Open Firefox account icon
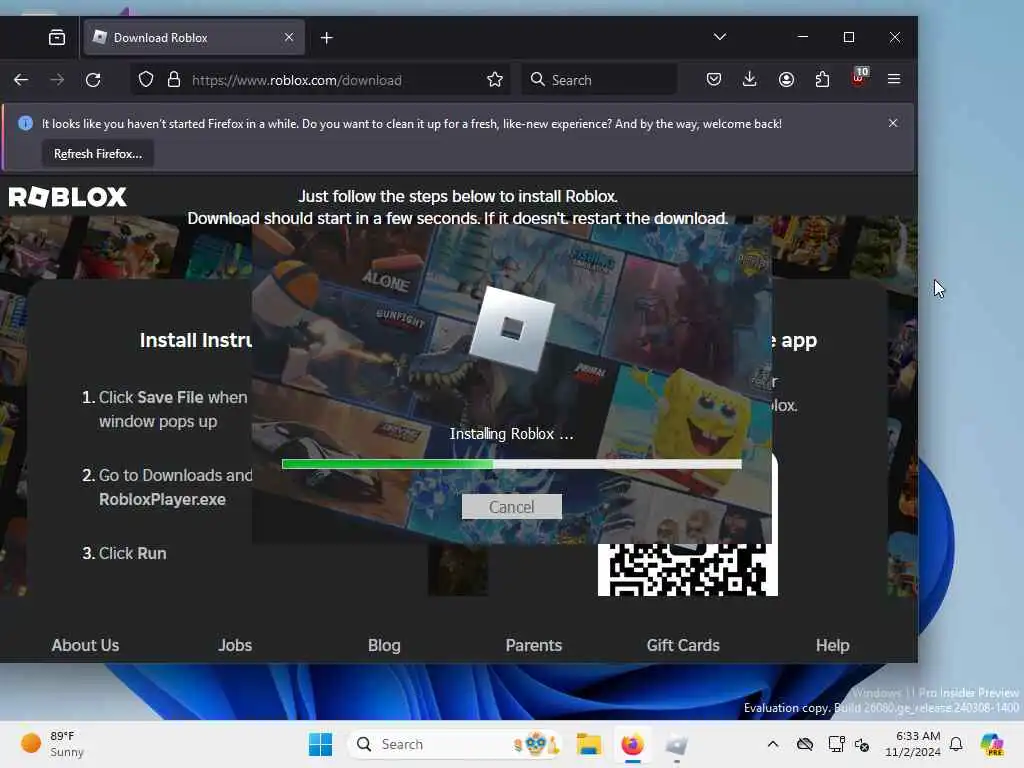Image resolution: width=1024 pixels, height=768 pixels. [x=786, y=80]
